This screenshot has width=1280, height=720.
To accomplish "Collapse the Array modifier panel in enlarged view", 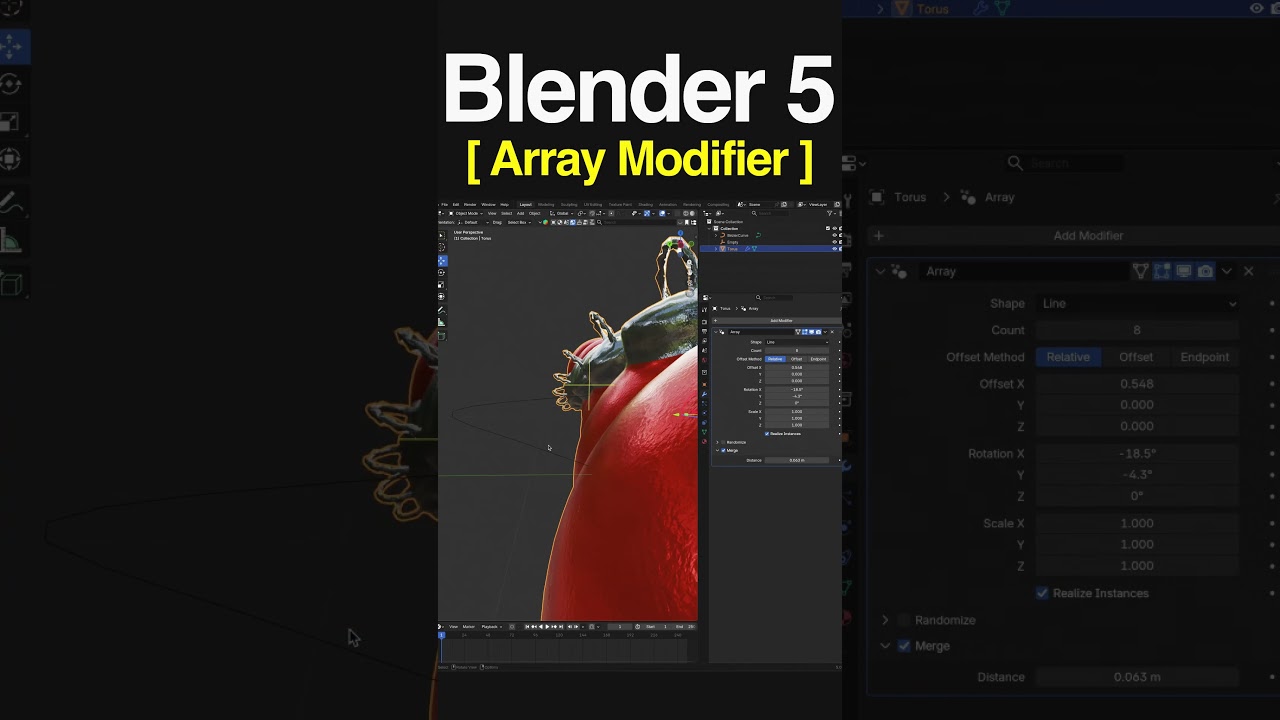I will click(x=880, y=271).
